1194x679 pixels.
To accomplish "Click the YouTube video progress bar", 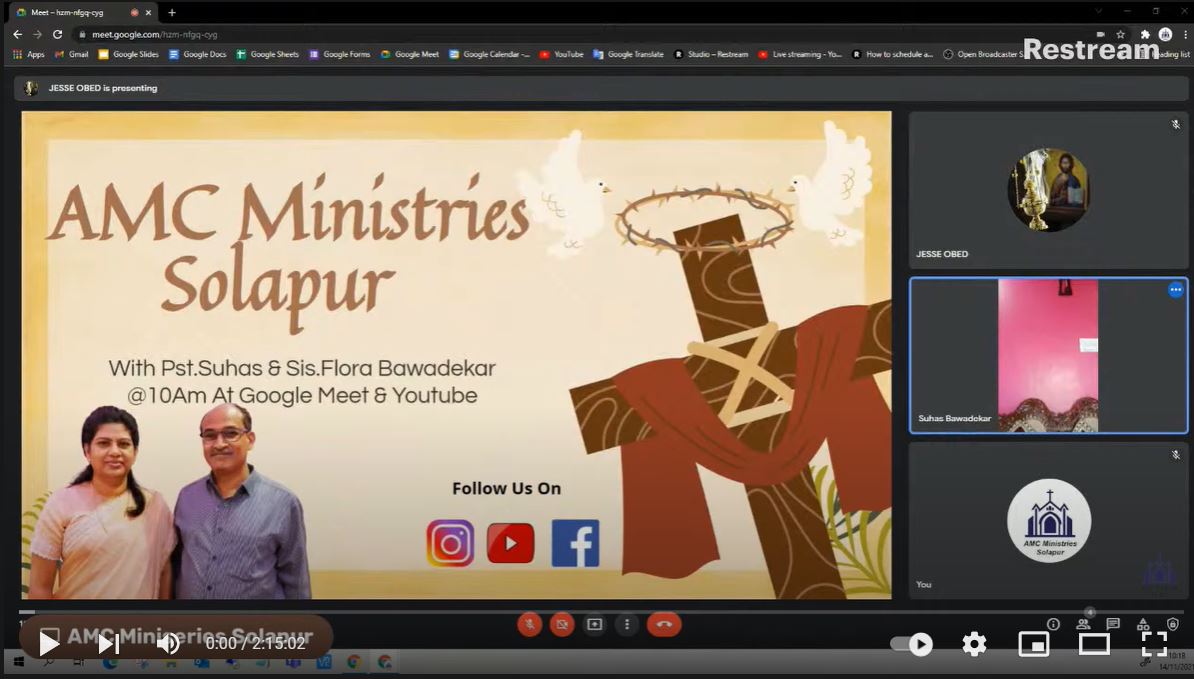I will [x=602, y=612].
